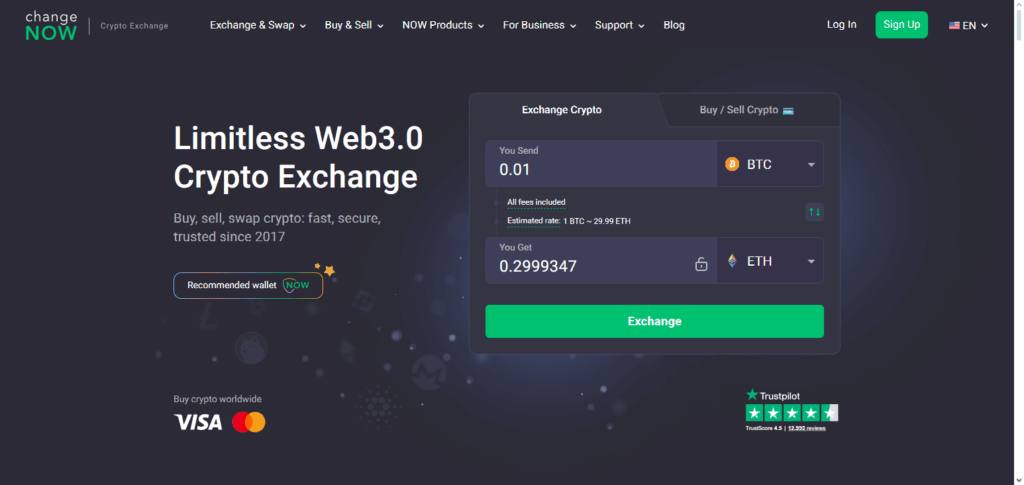The height and width of the screenshot is (485, 1024).
Task: Click the US flag language icon
Action: 954,25
